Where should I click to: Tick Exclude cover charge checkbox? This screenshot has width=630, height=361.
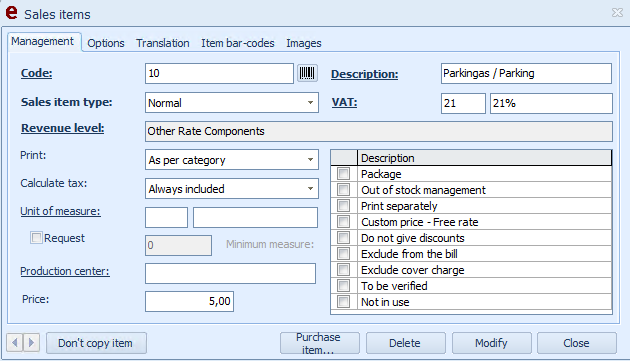coord(344,270)
